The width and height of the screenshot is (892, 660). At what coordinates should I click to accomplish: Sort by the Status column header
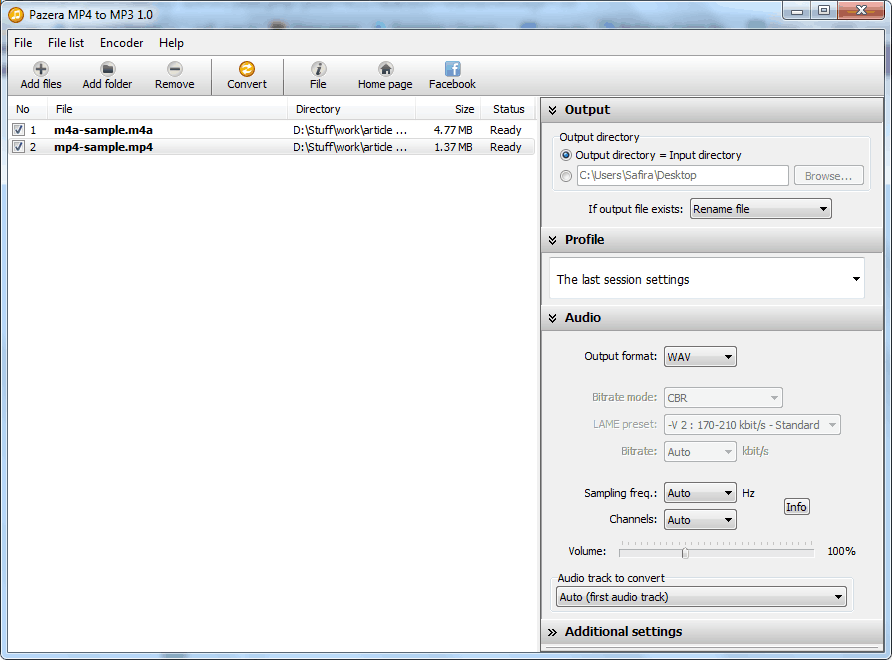509,109
